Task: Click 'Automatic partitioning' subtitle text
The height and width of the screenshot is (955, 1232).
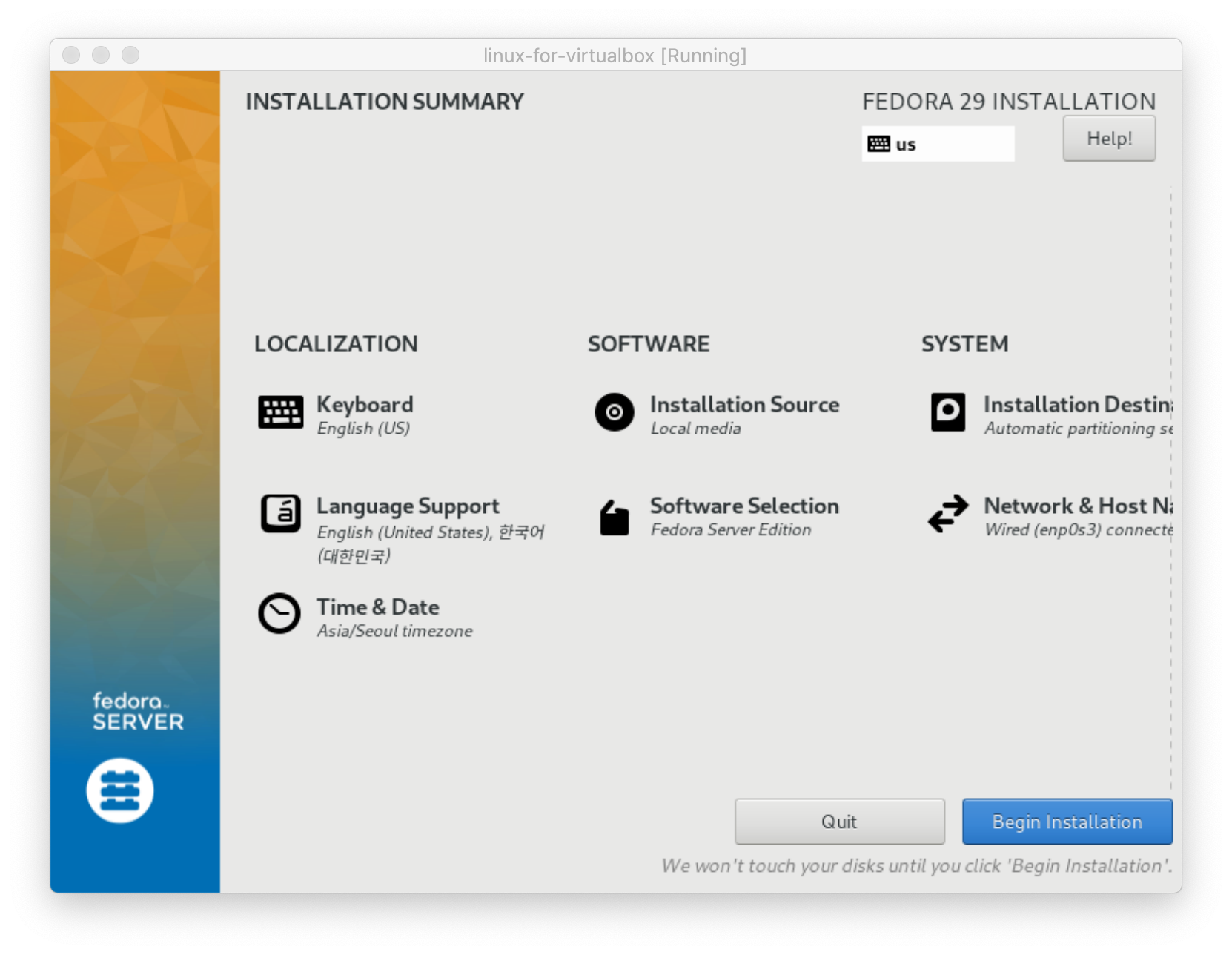Action: 1079,429
